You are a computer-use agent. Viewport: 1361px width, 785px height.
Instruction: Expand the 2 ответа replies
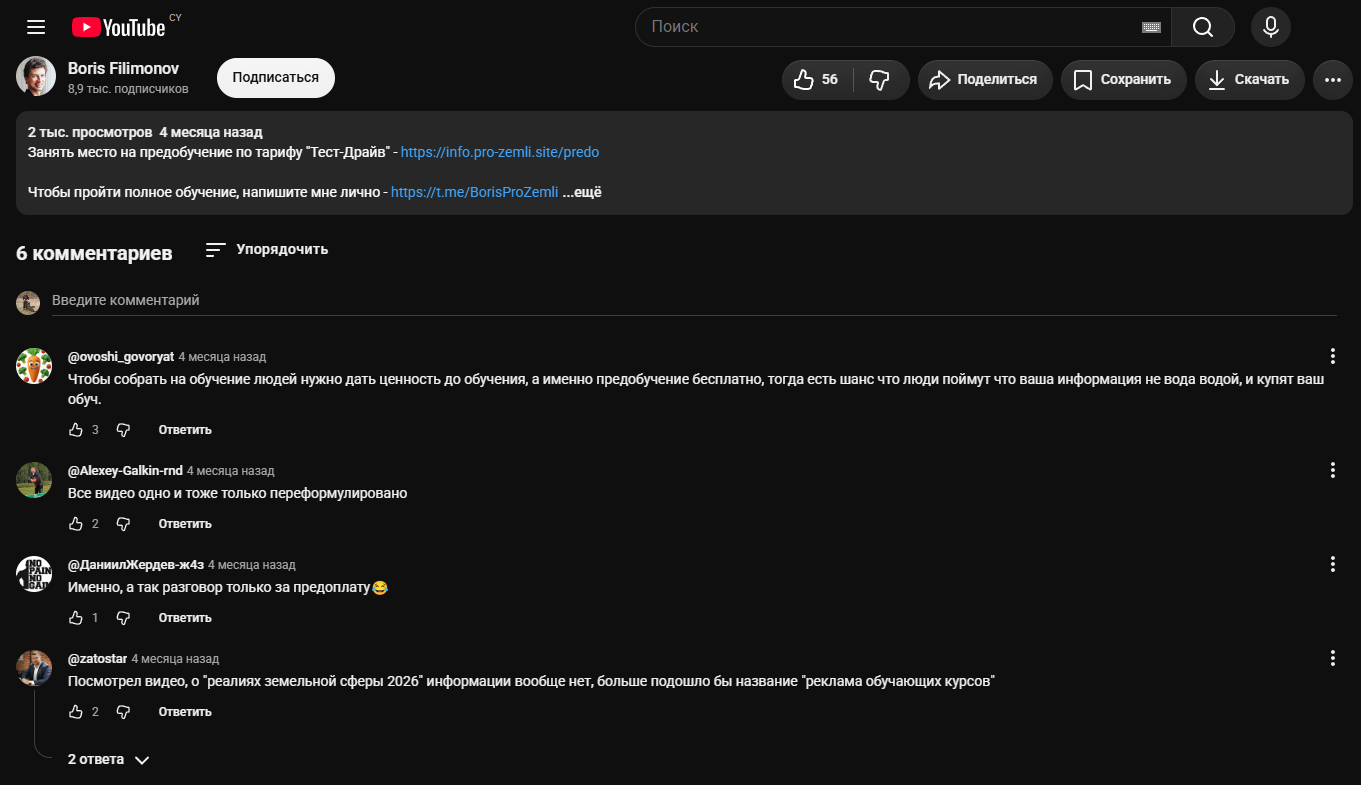(108, 760)
